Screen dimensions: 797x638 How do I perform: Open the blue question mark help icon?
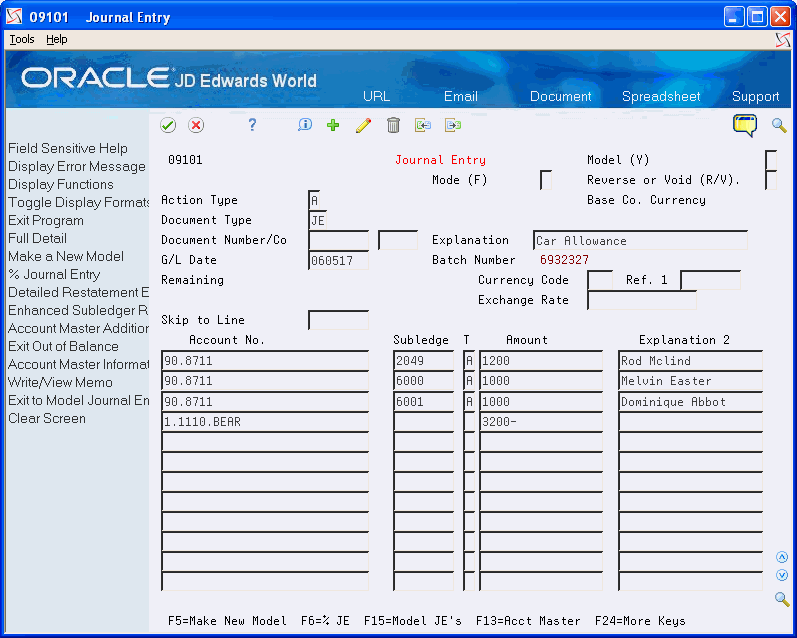point(252,125)
